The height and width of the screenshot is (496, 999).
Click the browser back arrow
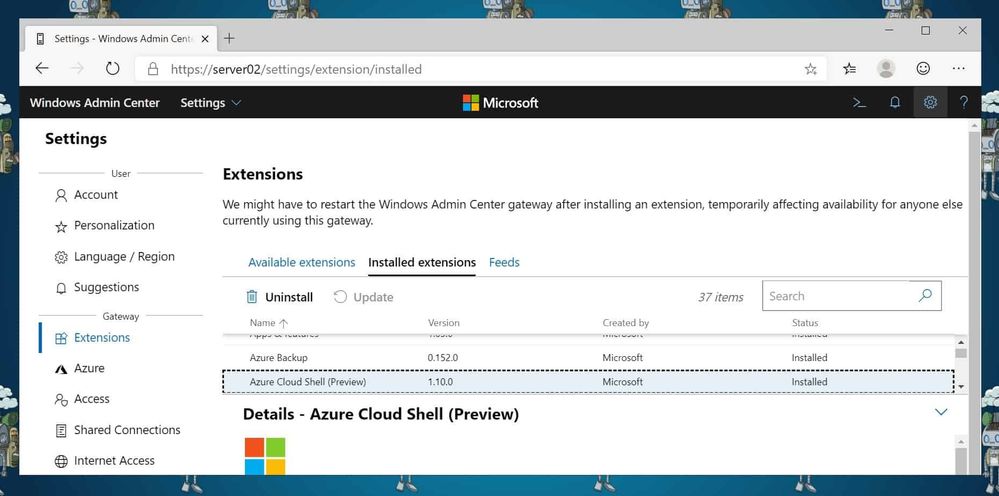(x=42, y=69)
